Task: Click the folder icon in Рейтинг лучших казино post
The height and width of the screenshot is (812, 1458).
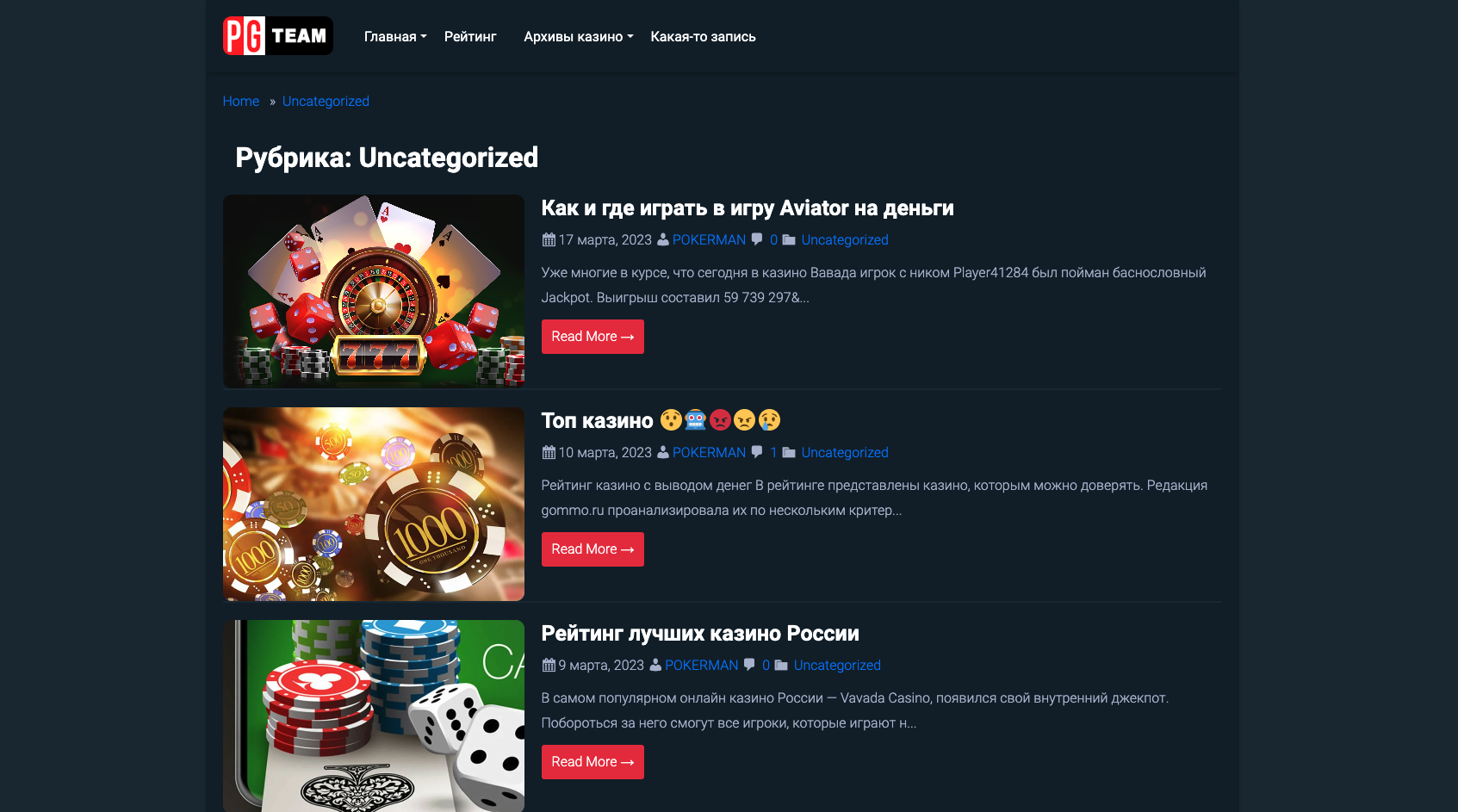Action: pyautogui.click(x=781, y=665)
